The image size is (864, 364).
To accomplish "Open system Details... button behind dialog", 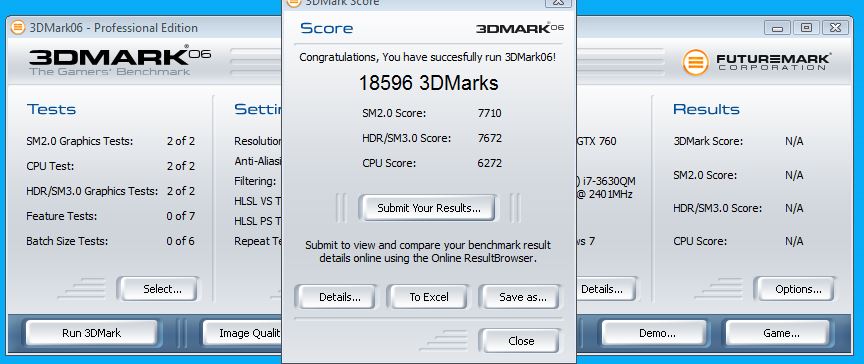I will click(606, 289).
